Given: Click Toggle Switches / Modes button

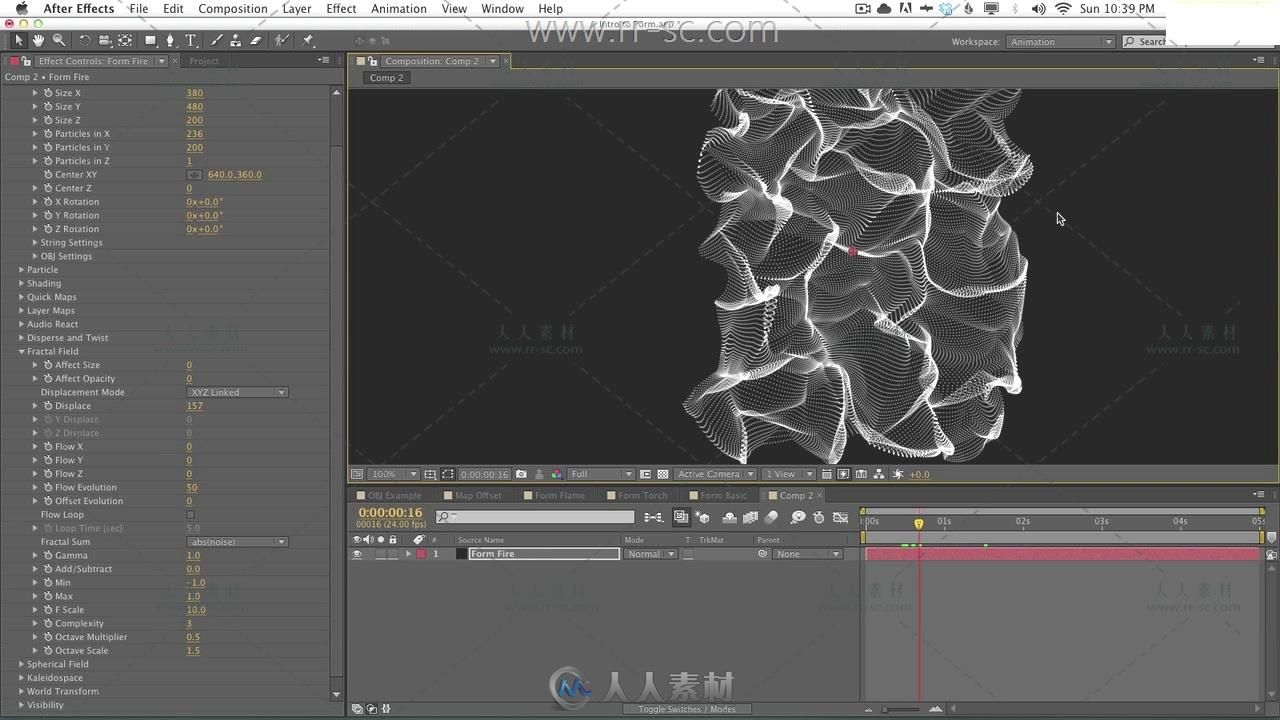Looking at the screenshot, I should [687, 709].
